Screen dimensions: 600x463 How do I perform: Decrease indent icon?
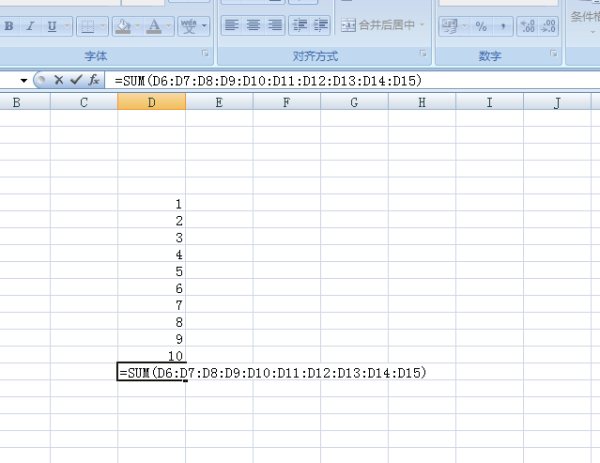click(300, 25)
